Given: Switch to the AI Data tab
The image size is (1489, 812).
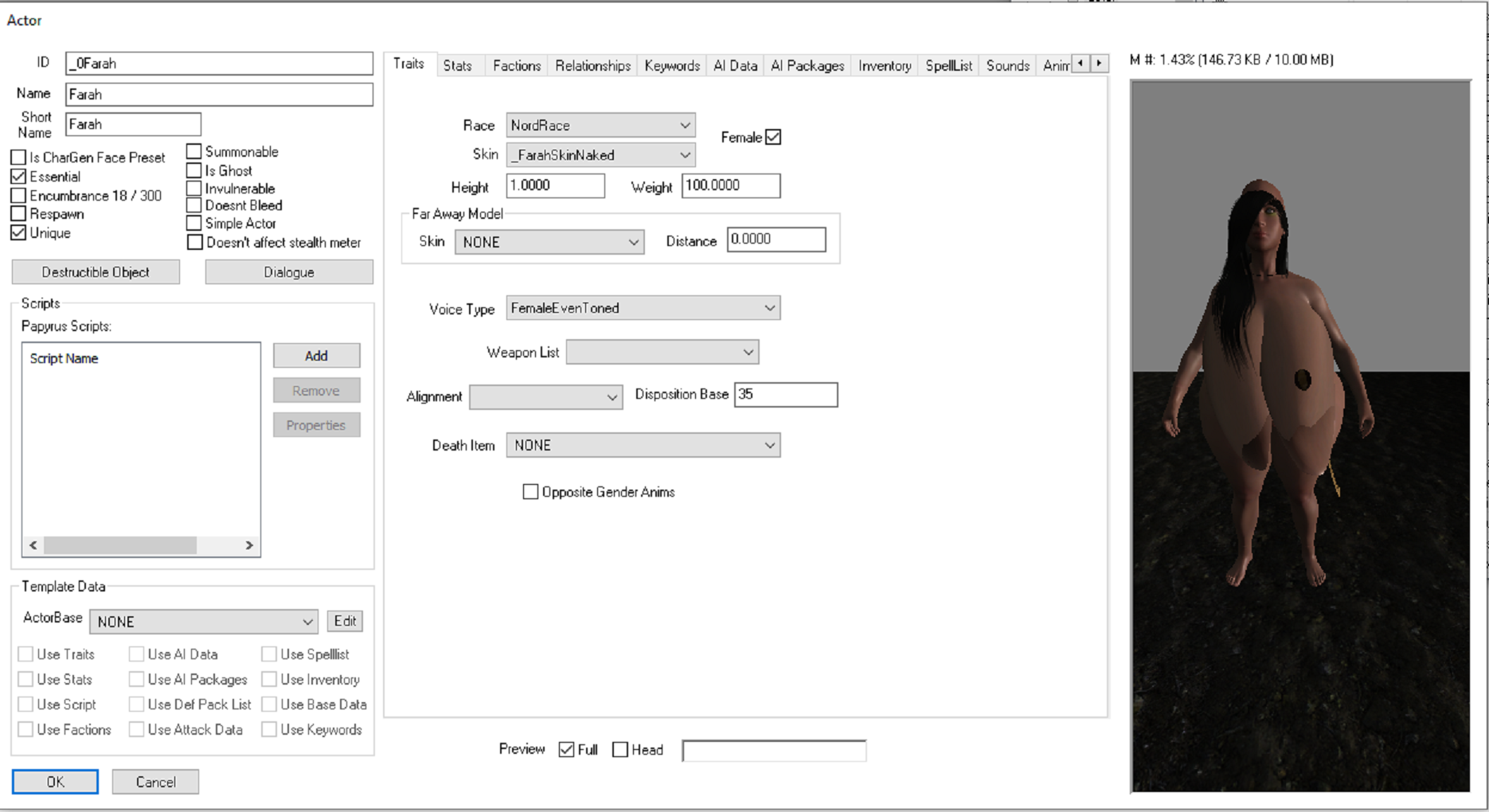Looking at the screenshot, I should (x=735, y=65).
